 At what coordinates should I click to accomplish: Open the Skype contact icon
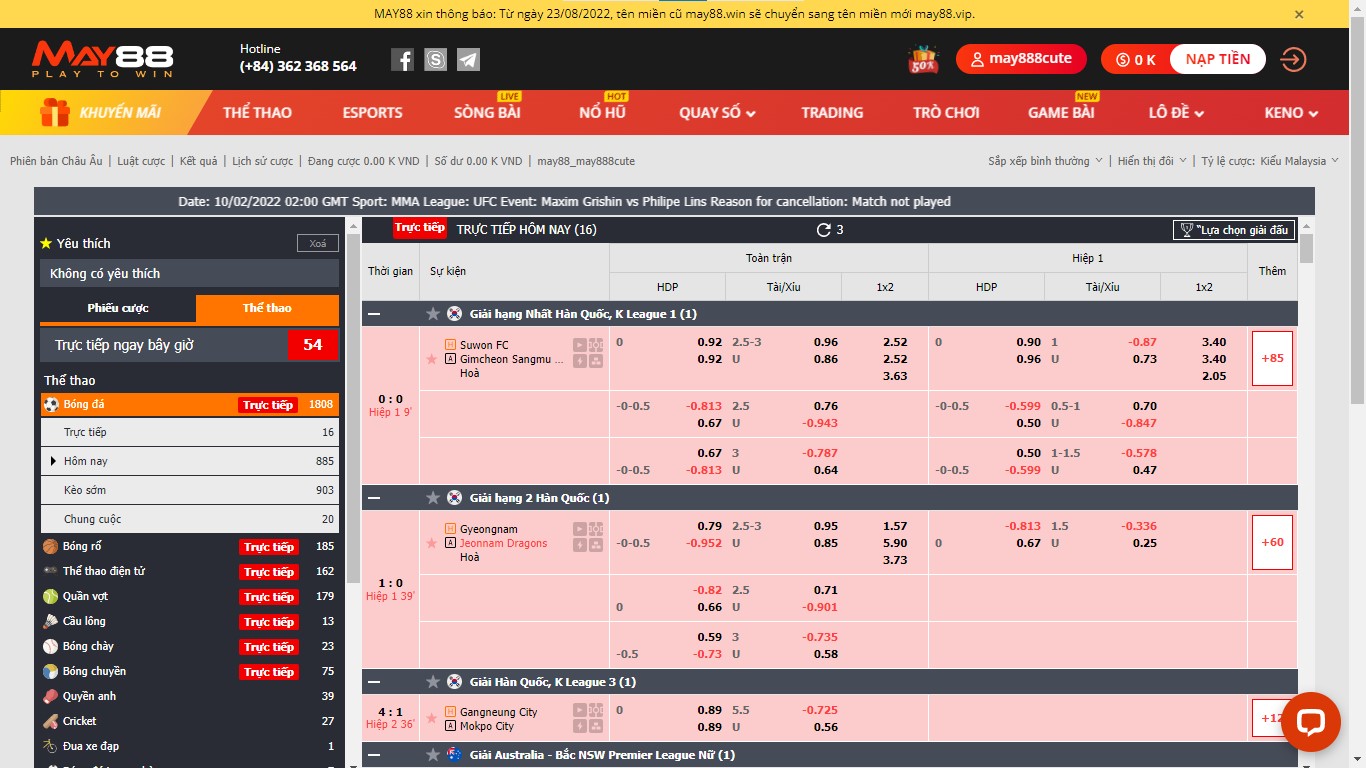[x=435, y=60]
